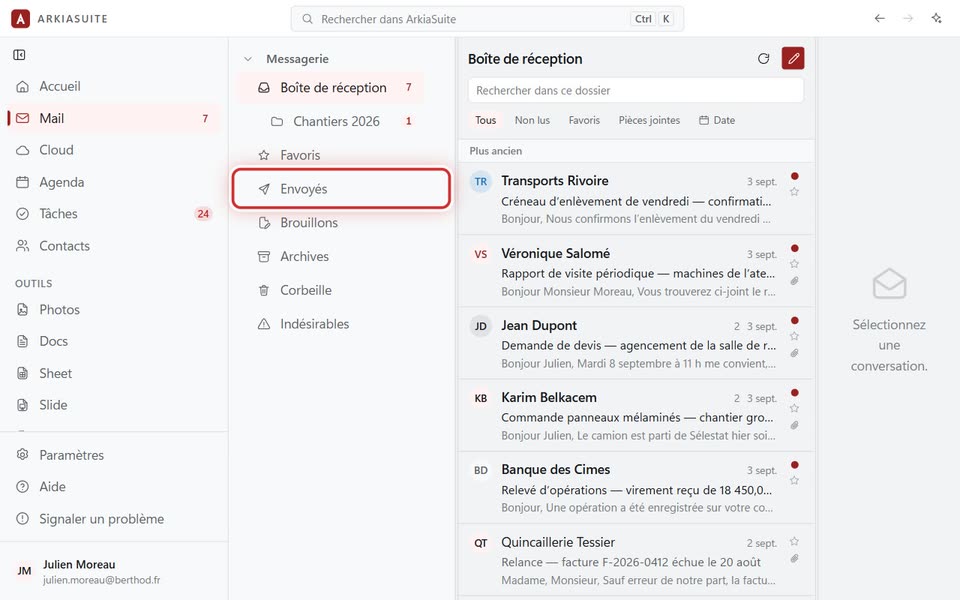Click the red compose new mail pencil button

coord(793,59)
